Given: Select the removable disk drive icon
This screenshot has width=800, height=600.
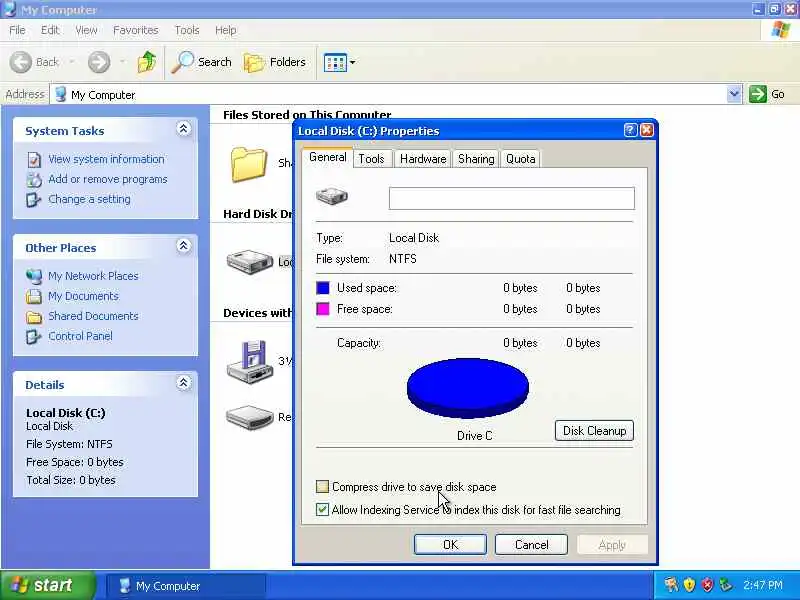Looking at the screenshot, I should coord(250,417).
